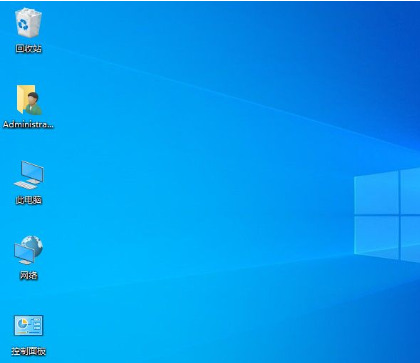Click the 回收站 label text
This screenshot has height=363, width=420.
click(x=29, y=49)
